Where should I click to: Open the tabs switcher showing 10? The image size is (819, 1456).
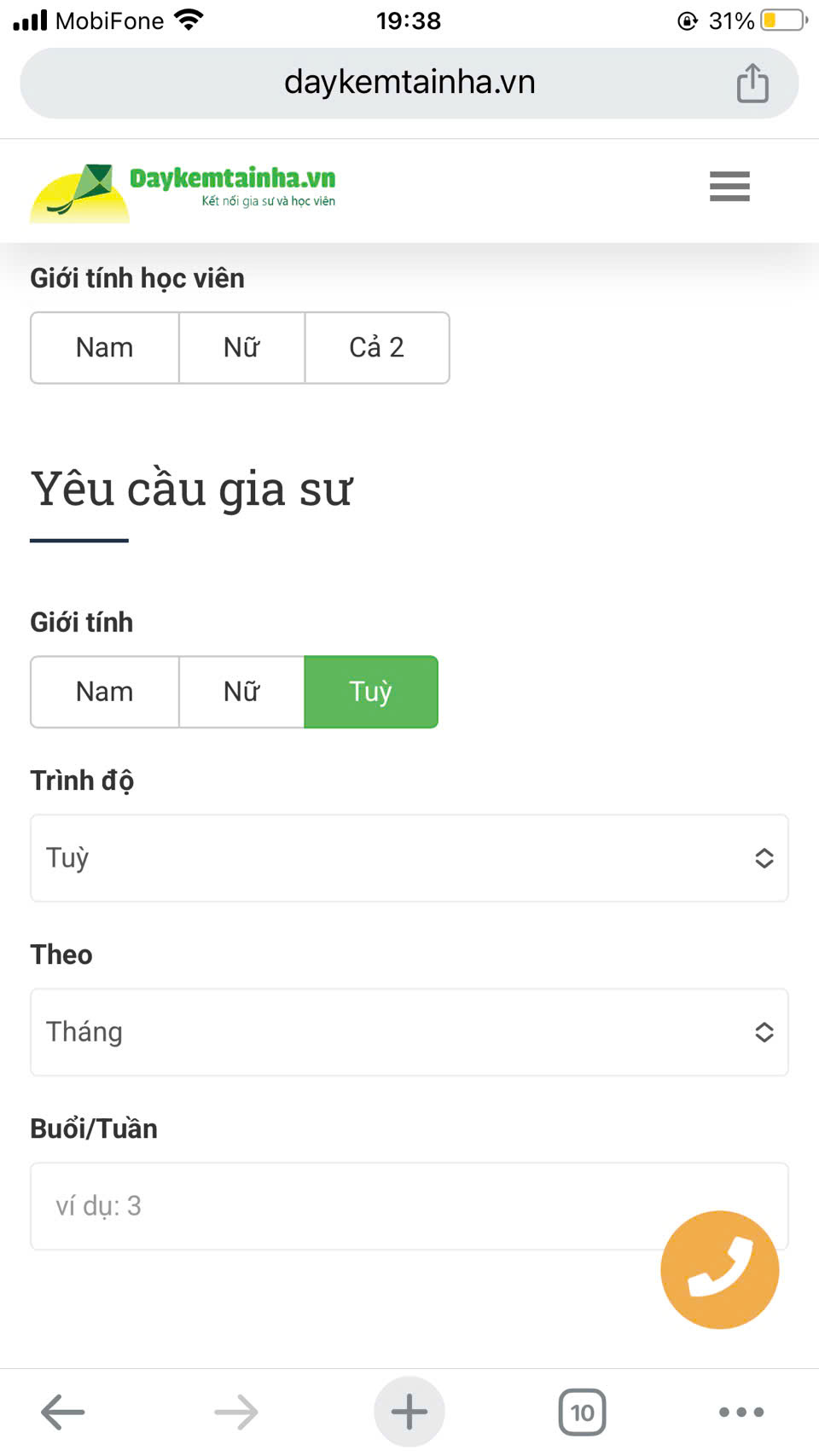(x=582, y=1412)
